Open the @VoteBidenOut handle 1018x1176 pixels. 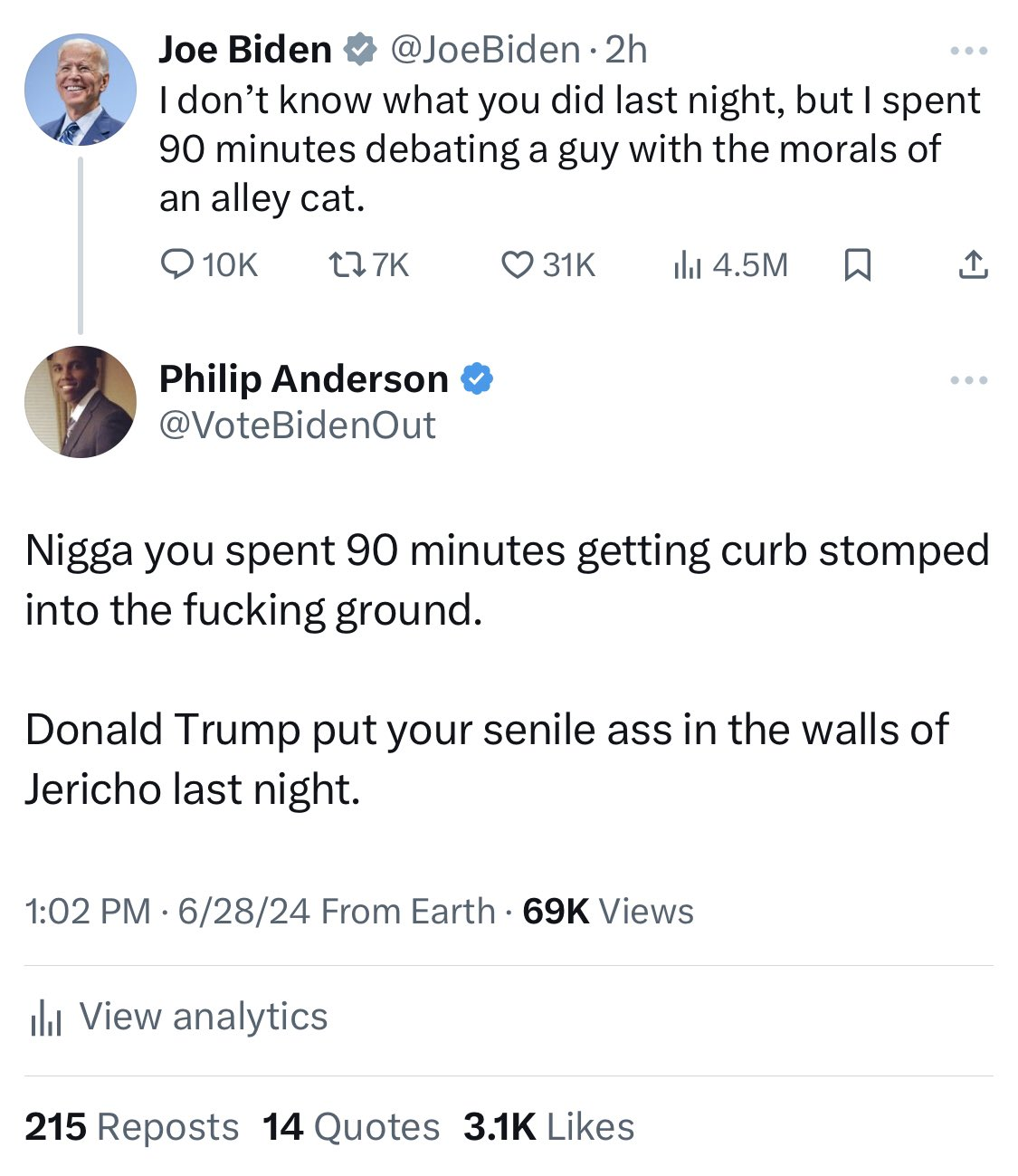click(298, 425)
